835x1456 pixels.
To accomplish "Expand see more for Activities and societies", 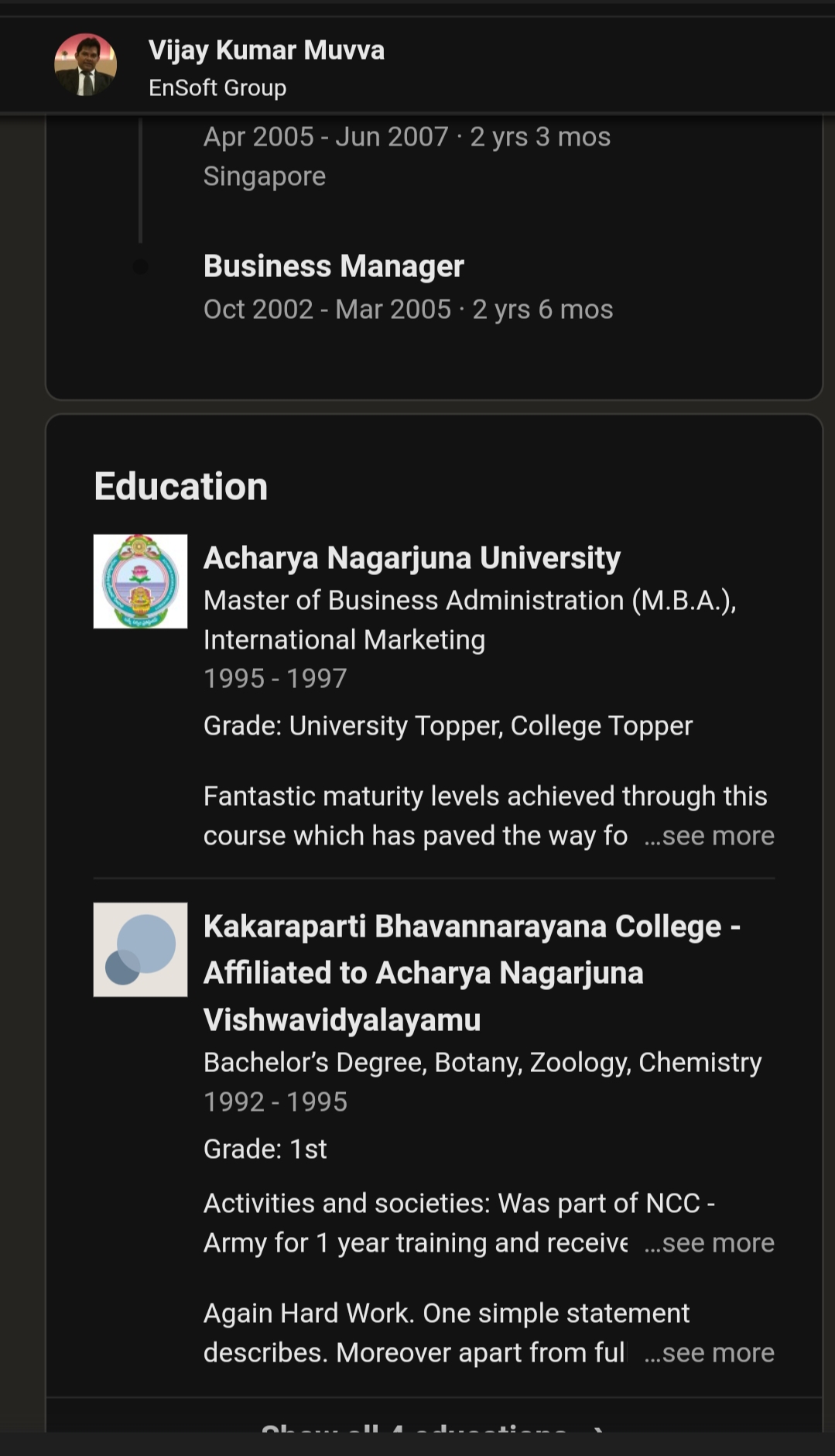I will click(x=709, y=1243).
